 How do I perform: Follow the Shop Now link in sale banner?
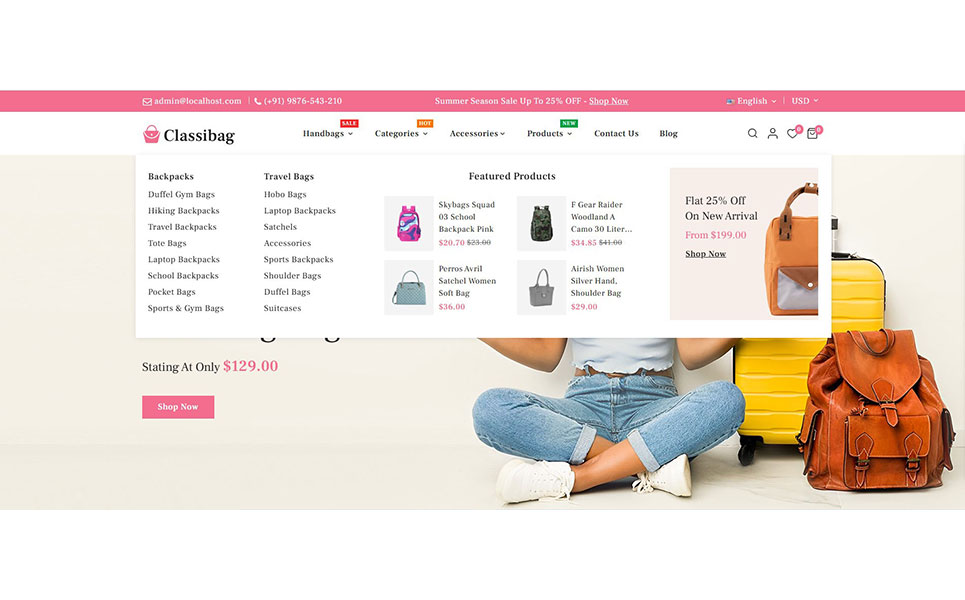coord(608,101)
